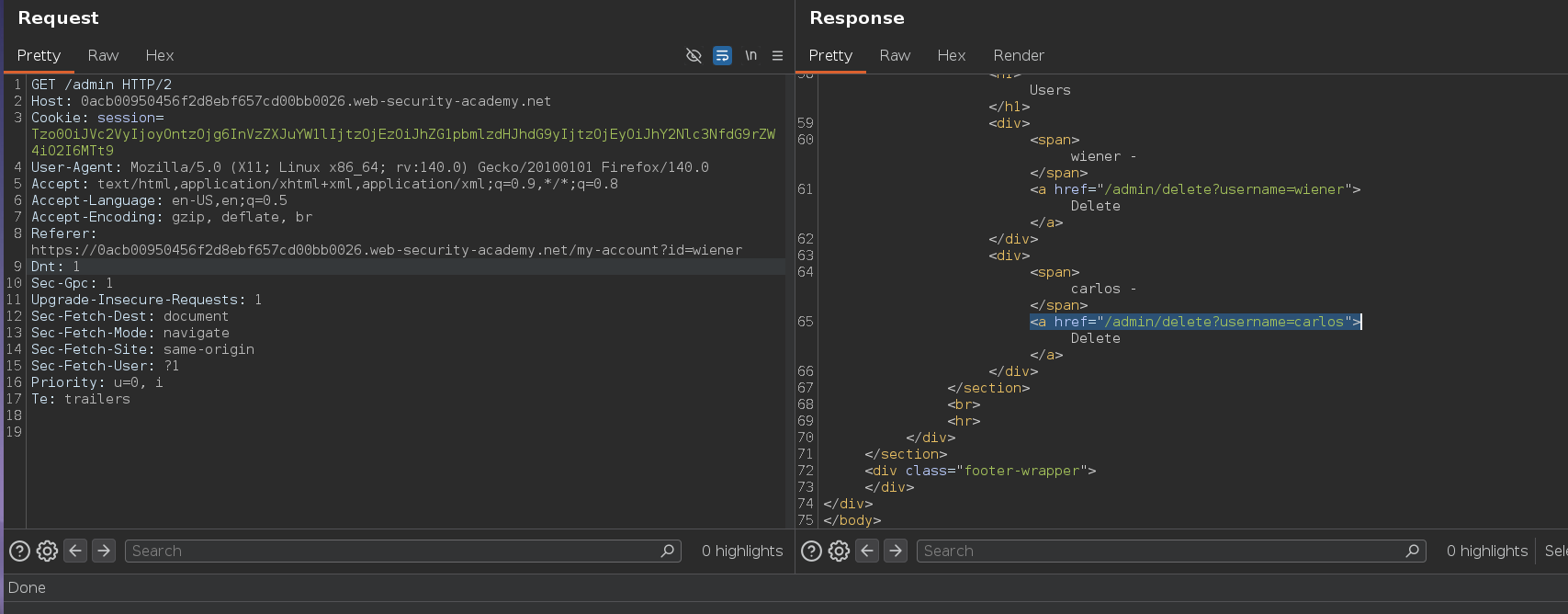Toggle line wrap icon in Request panel
1568x614 pixels.
click(x=723, y=56)
